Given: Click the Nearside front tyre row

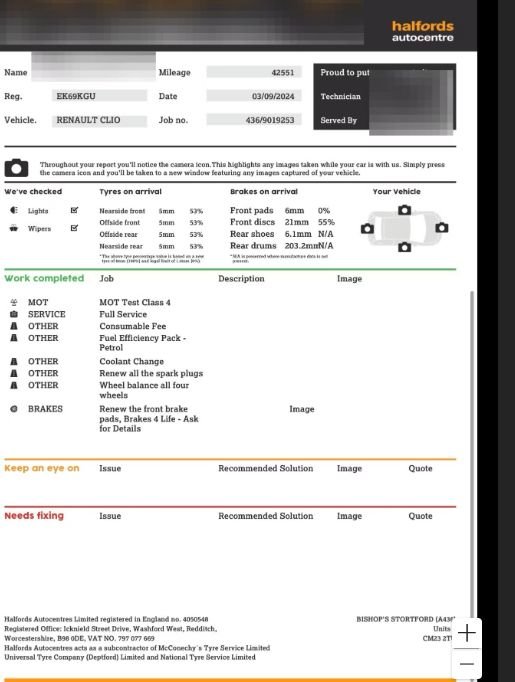Looking at the screenshot, I should [x=151, y=211].
